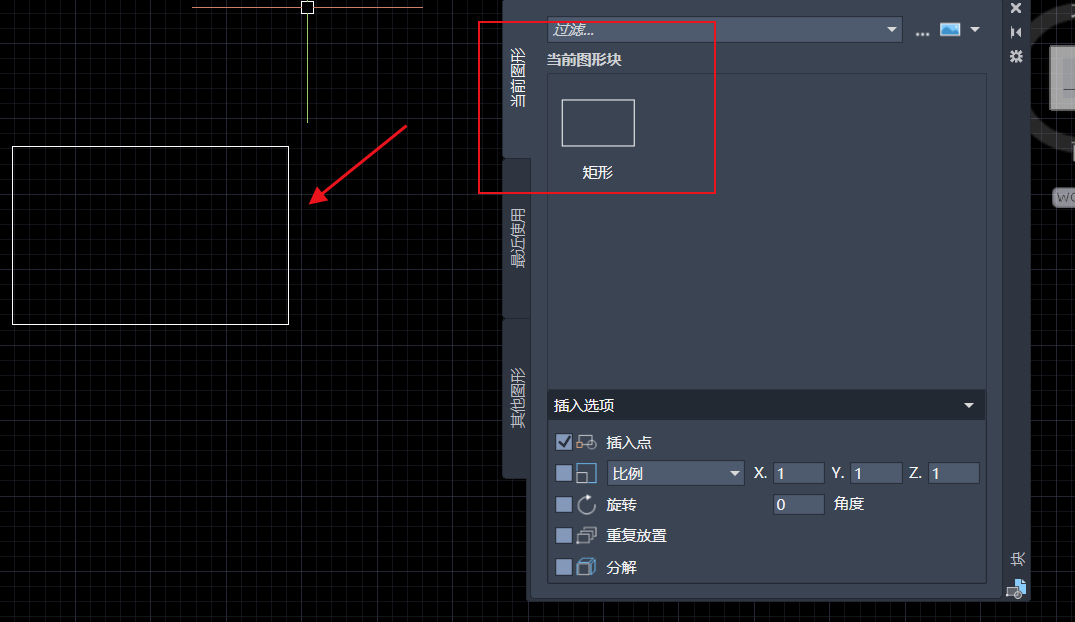Switch to the 最近使用 tab
The image size is (1075, 622).
pyautogui.click(x=518, y=238)
